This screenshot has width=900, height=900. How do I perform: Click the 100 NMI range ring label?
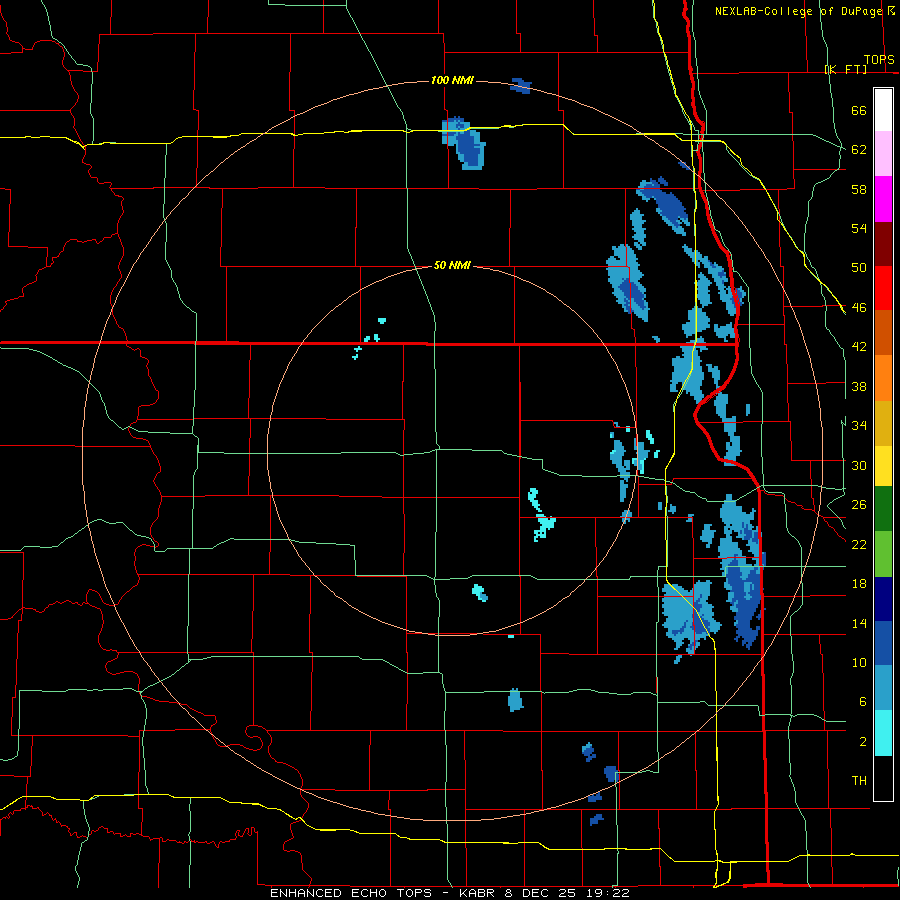pos(452,80)
